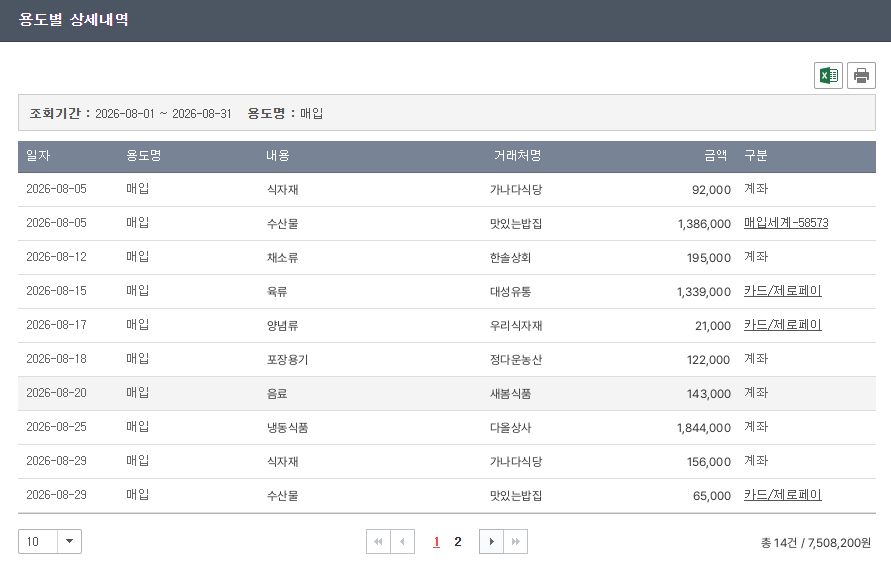Image resolution: width=891 pixels, height=566 pixels.
Task: Select page 1 in pagination
Action: click(x=436, y=542)
